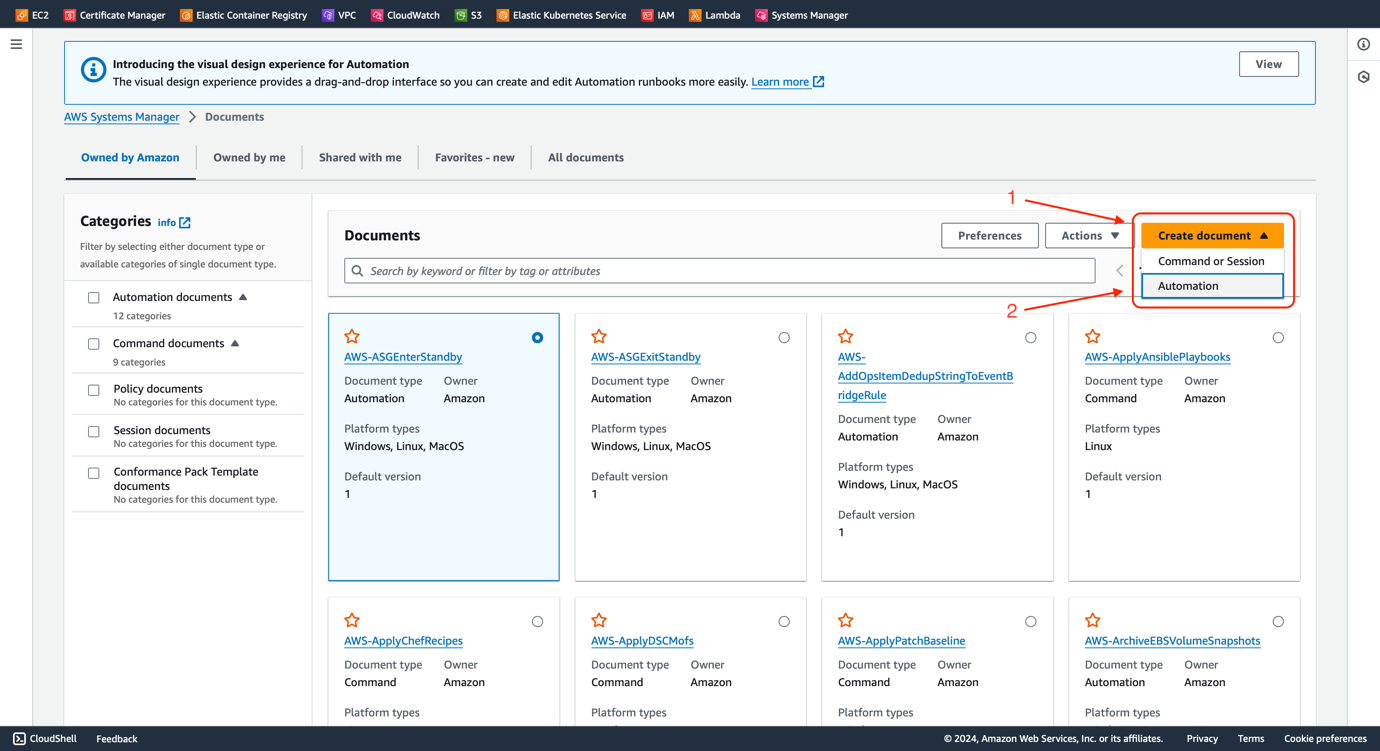1380x751 pixels.
Task: Open the hamburger navigation menu
Action: click(16, 44)
